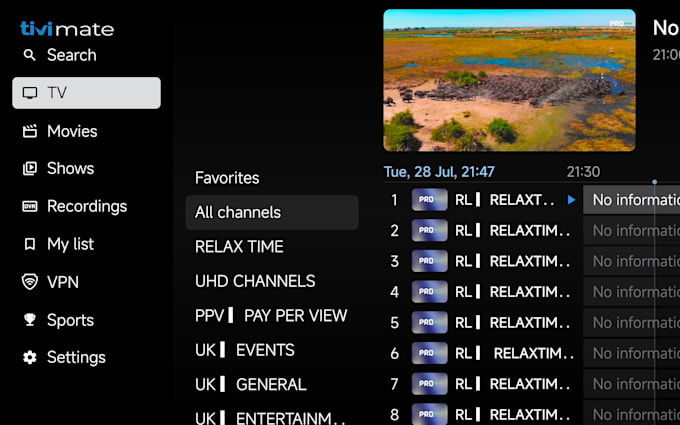Click channel number 1
The width and height of the screenshot is (680, 425).
click(394, 200)
